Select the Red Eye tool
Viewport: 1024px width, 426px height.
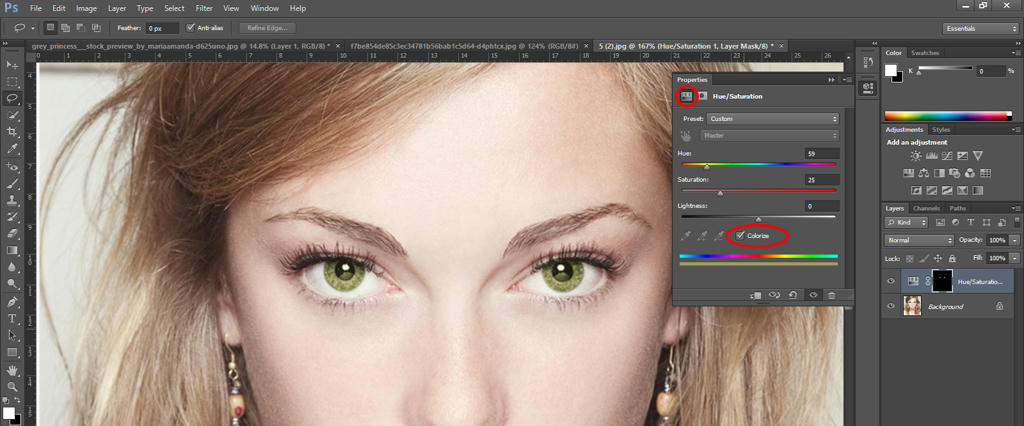12,167
